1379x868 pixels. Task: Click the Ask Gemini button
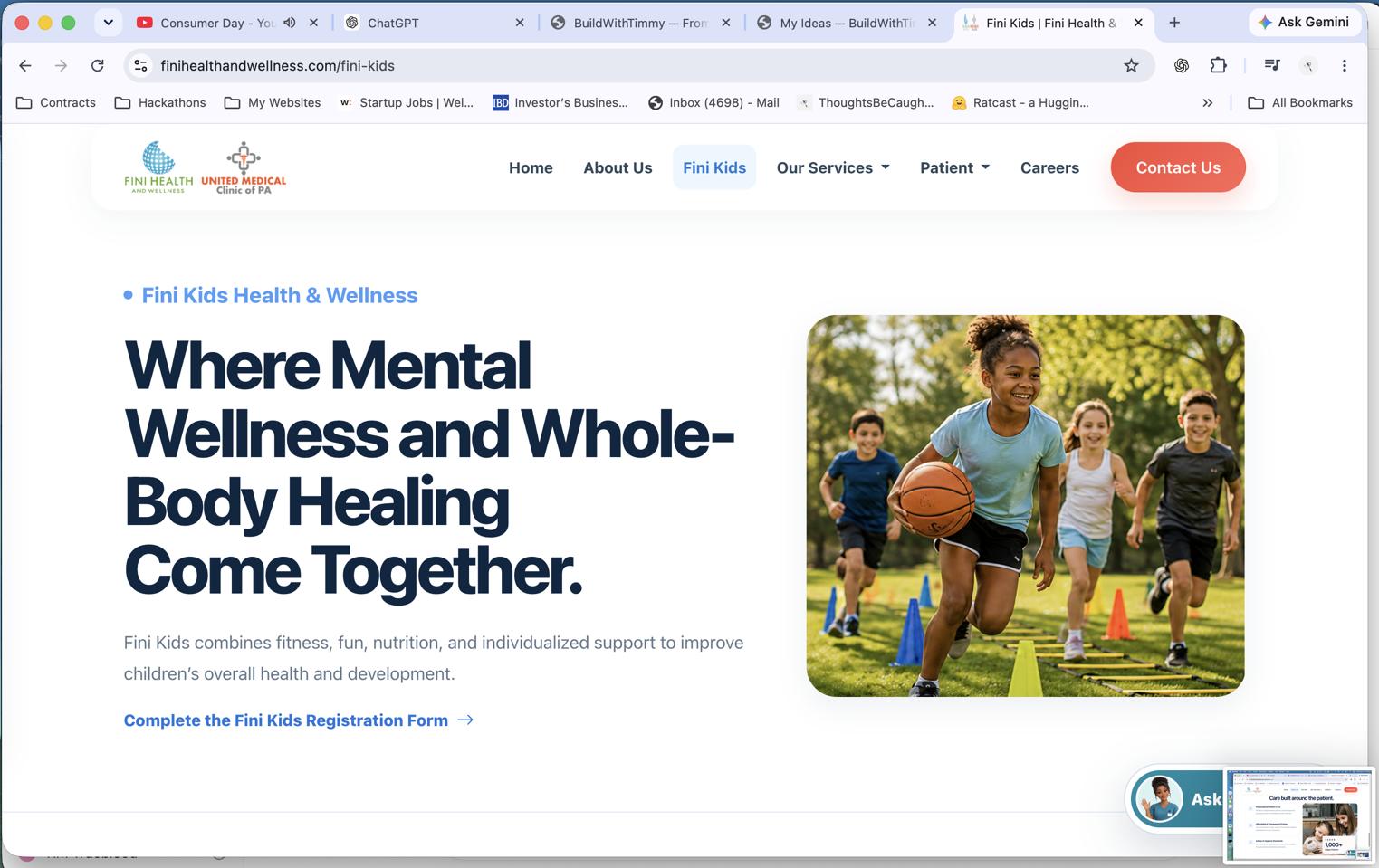pos(1305,22)
